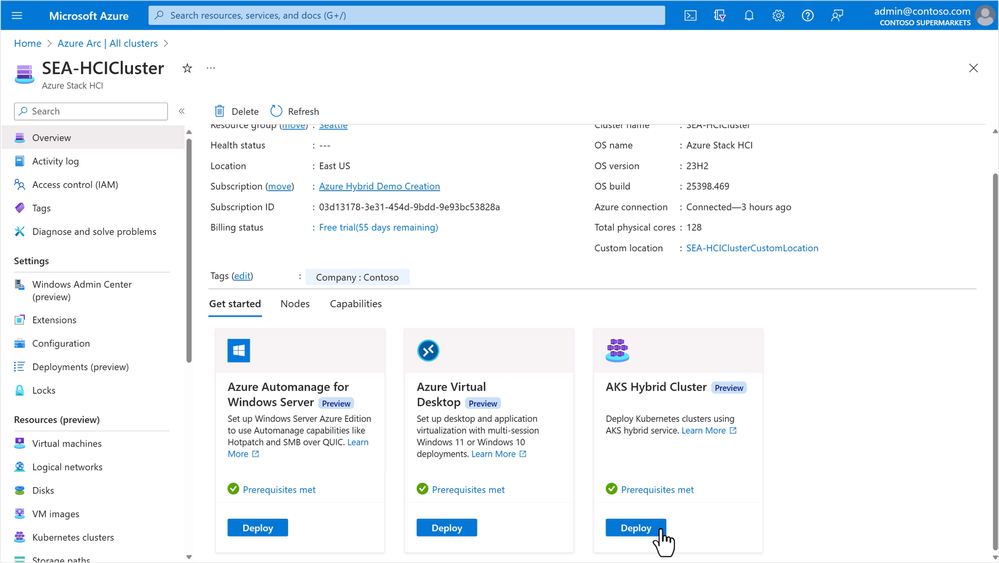Screen dimensions: 999x563
Task: Click the help question mark icon
Action: (808, 16)
